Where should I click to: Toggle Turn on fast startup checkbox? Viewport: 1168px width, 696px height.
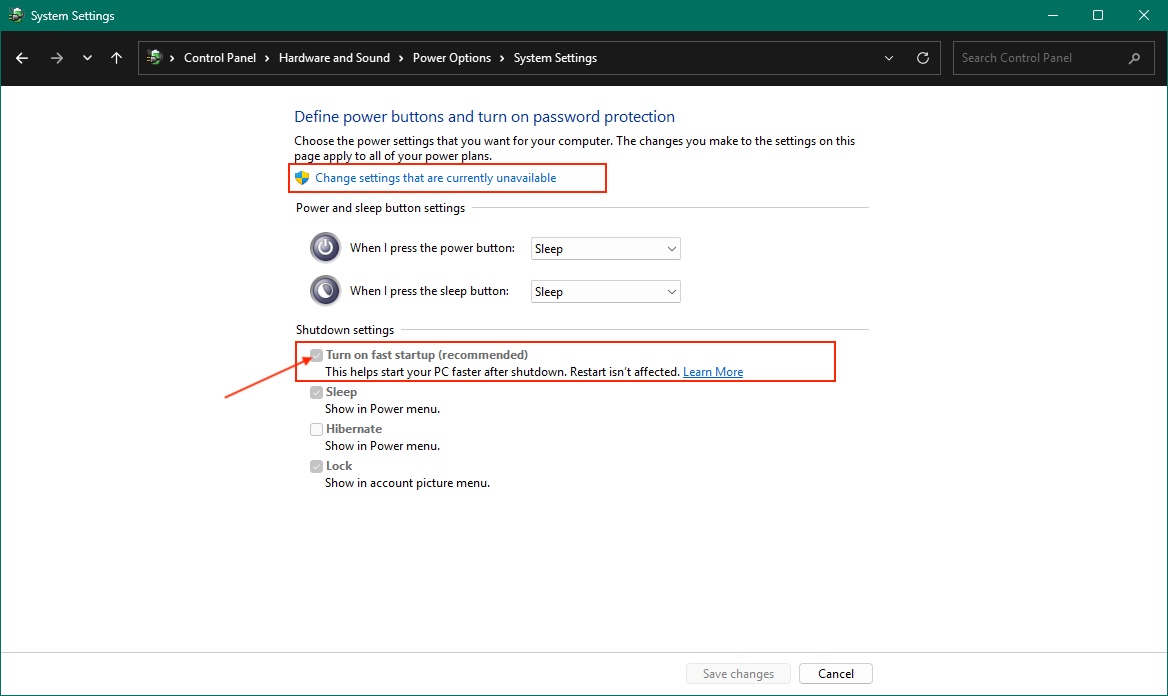click(317, 355)
